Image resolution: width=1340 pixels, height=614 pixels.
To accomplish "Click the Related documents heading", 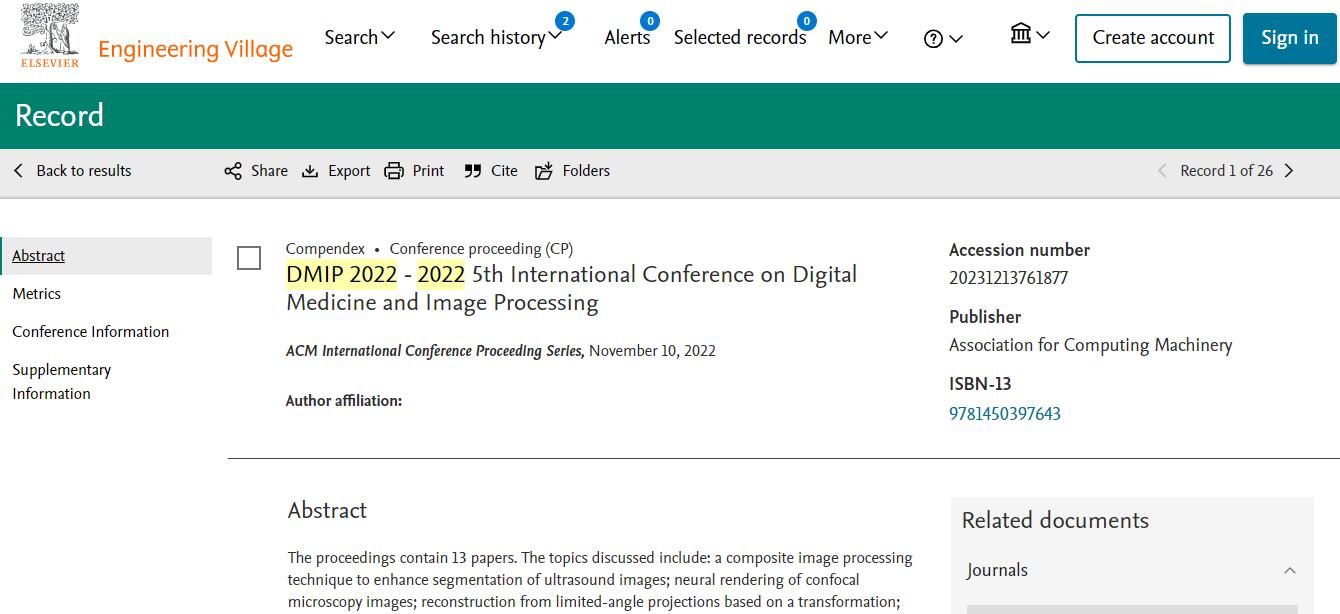I will pos(1055,520).
